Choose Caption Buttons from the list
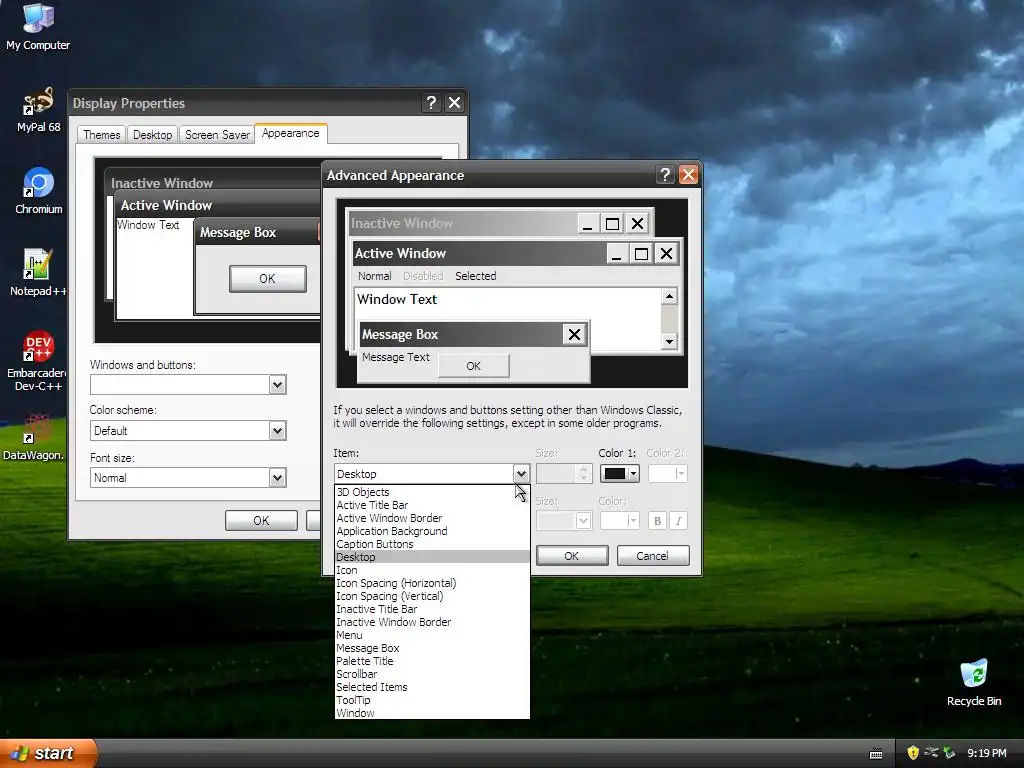This screenshot has width=1024, height=768. point(432,544)
